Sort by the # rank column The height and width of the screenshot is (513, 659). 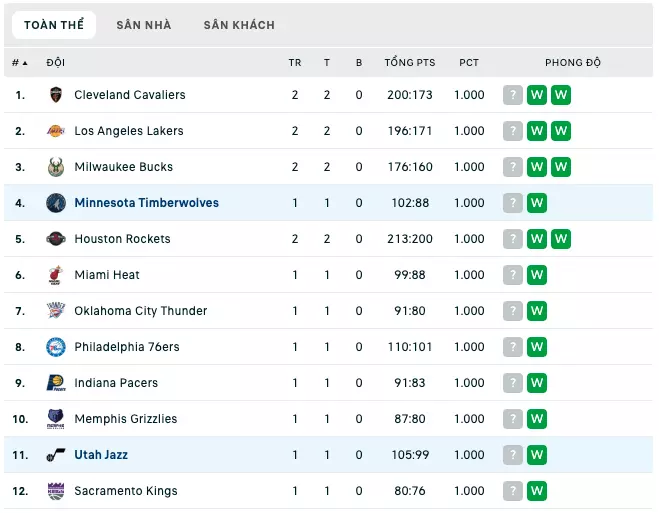point(19,63)
